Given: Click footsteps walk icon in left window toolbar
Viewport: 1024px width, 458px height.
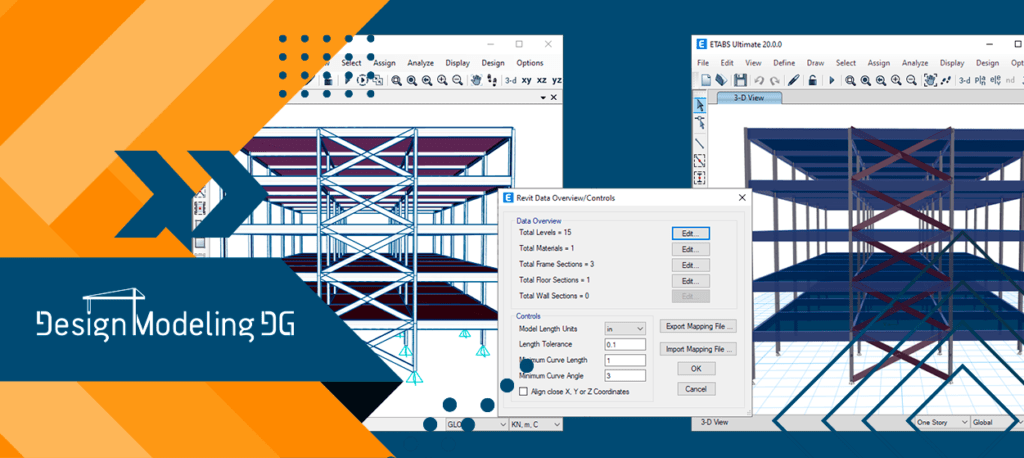Looking at the screenshot, I should pos(490,80).
